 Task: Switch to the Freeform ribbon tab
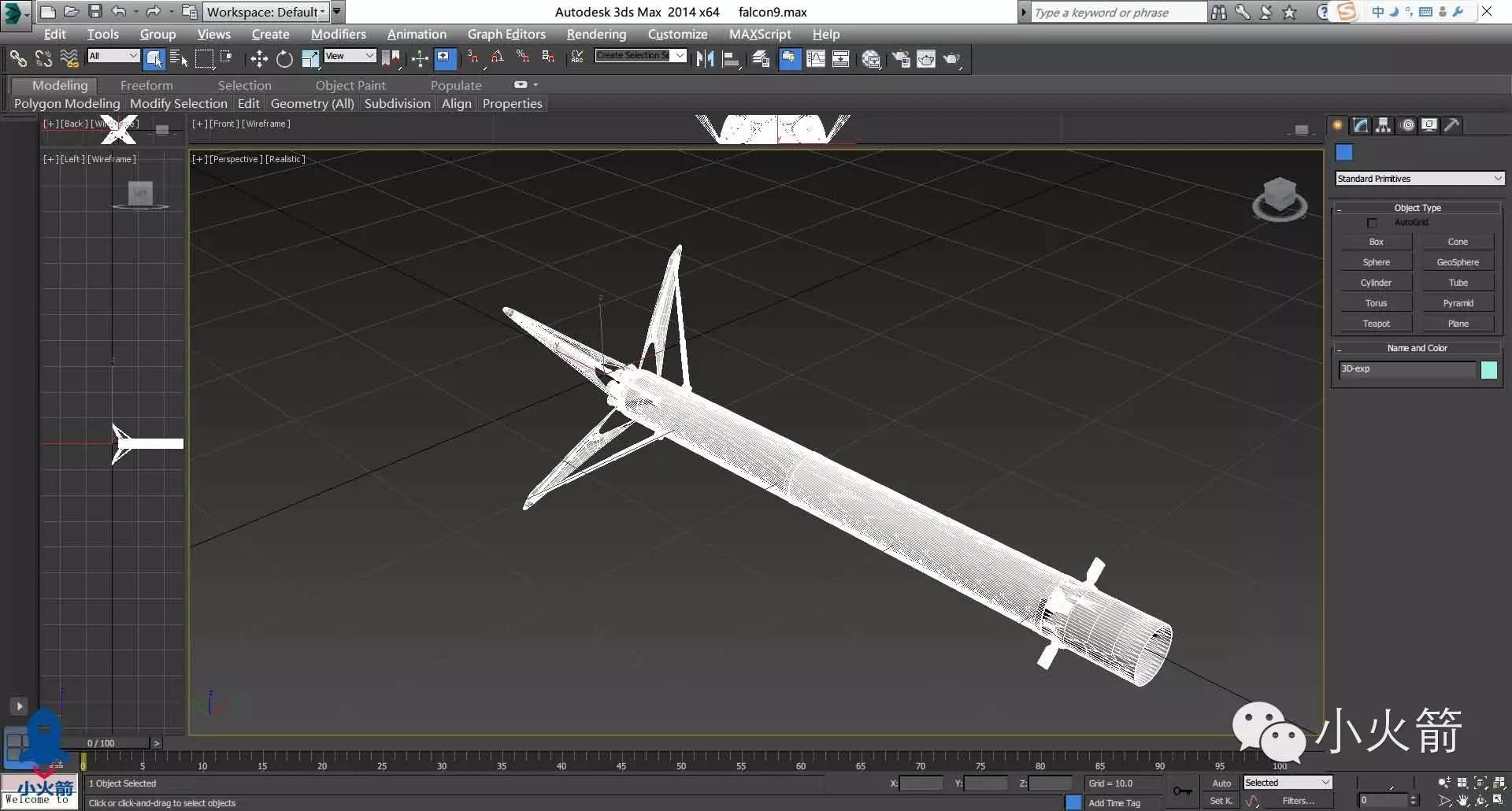click(146, 85)
